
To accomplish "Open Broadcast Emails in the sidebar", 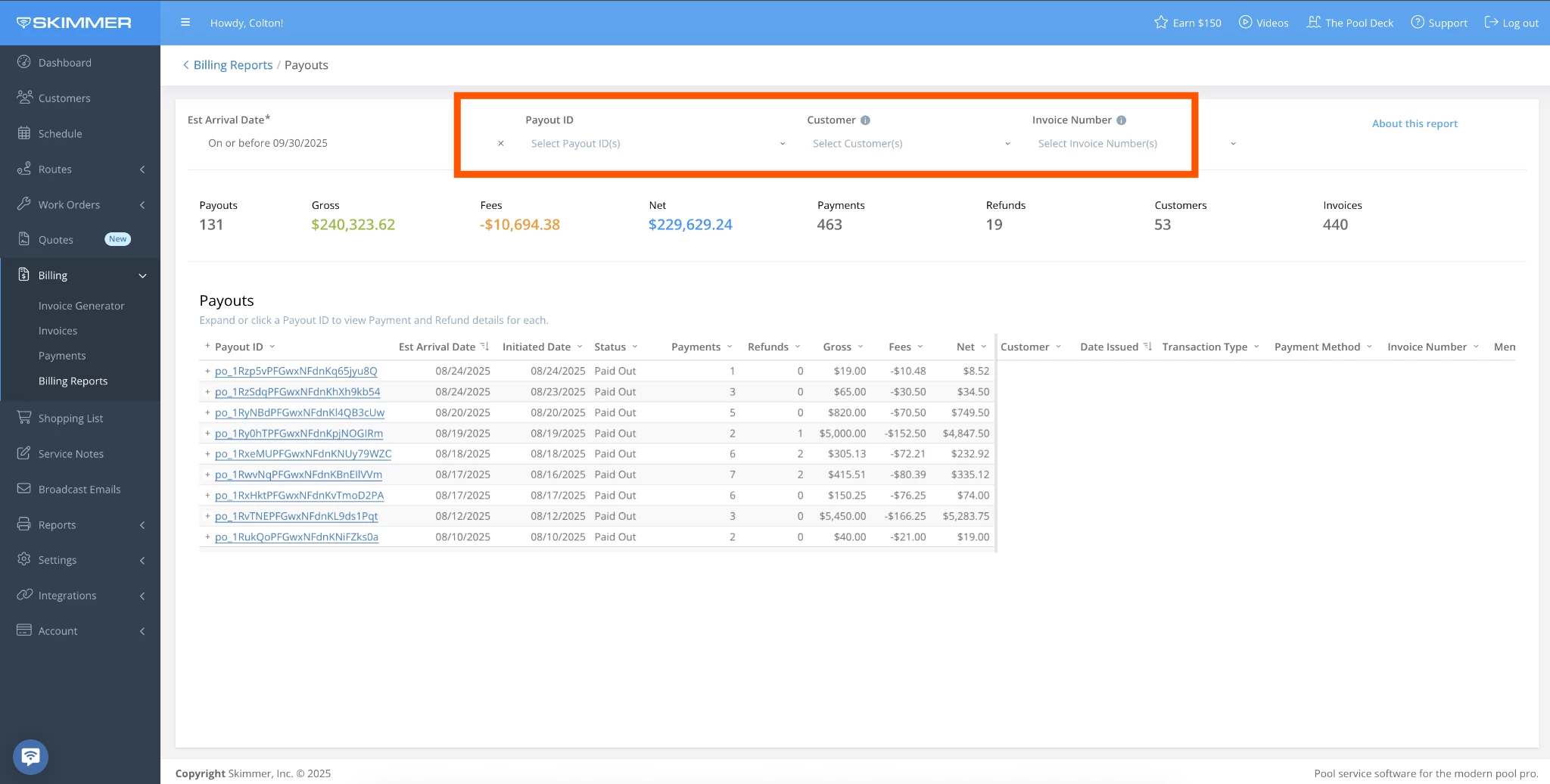I will 80,490.
